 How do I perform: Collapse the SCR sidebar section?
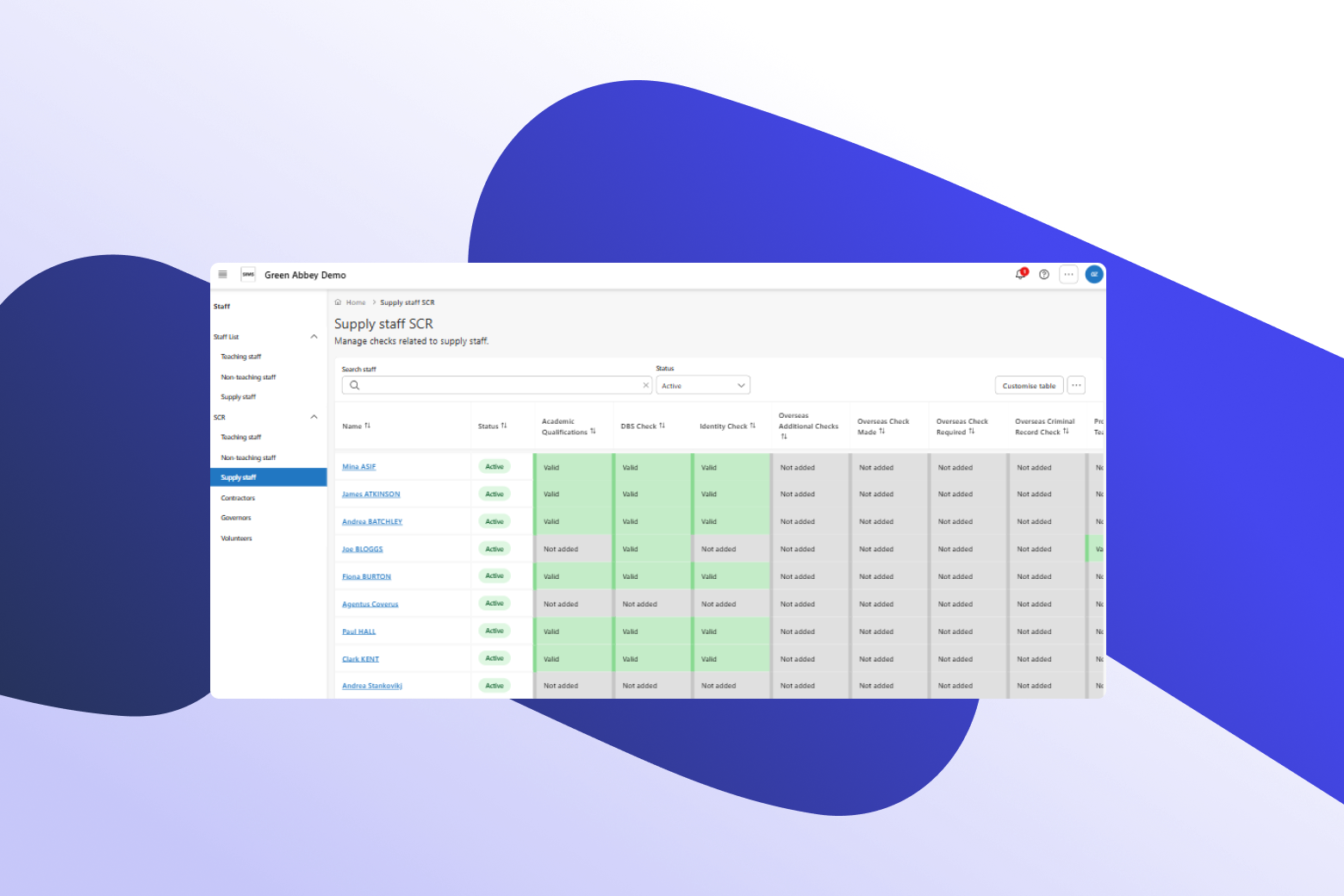click(314, 417)
